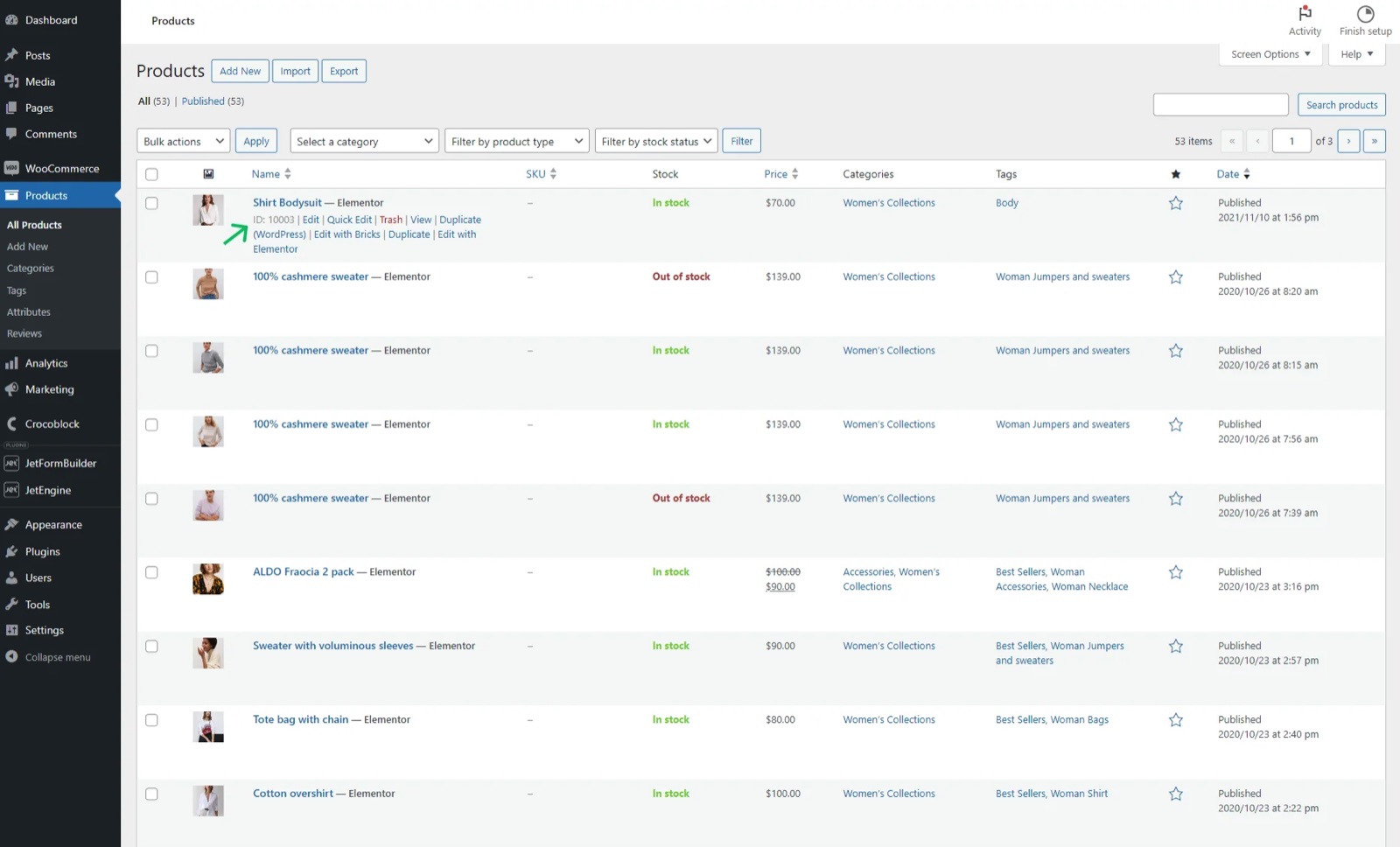Viewport: 1400px width, 847px height.
Task: Click the Analytics bar chart icon
Action: click(x=11, y=363)
